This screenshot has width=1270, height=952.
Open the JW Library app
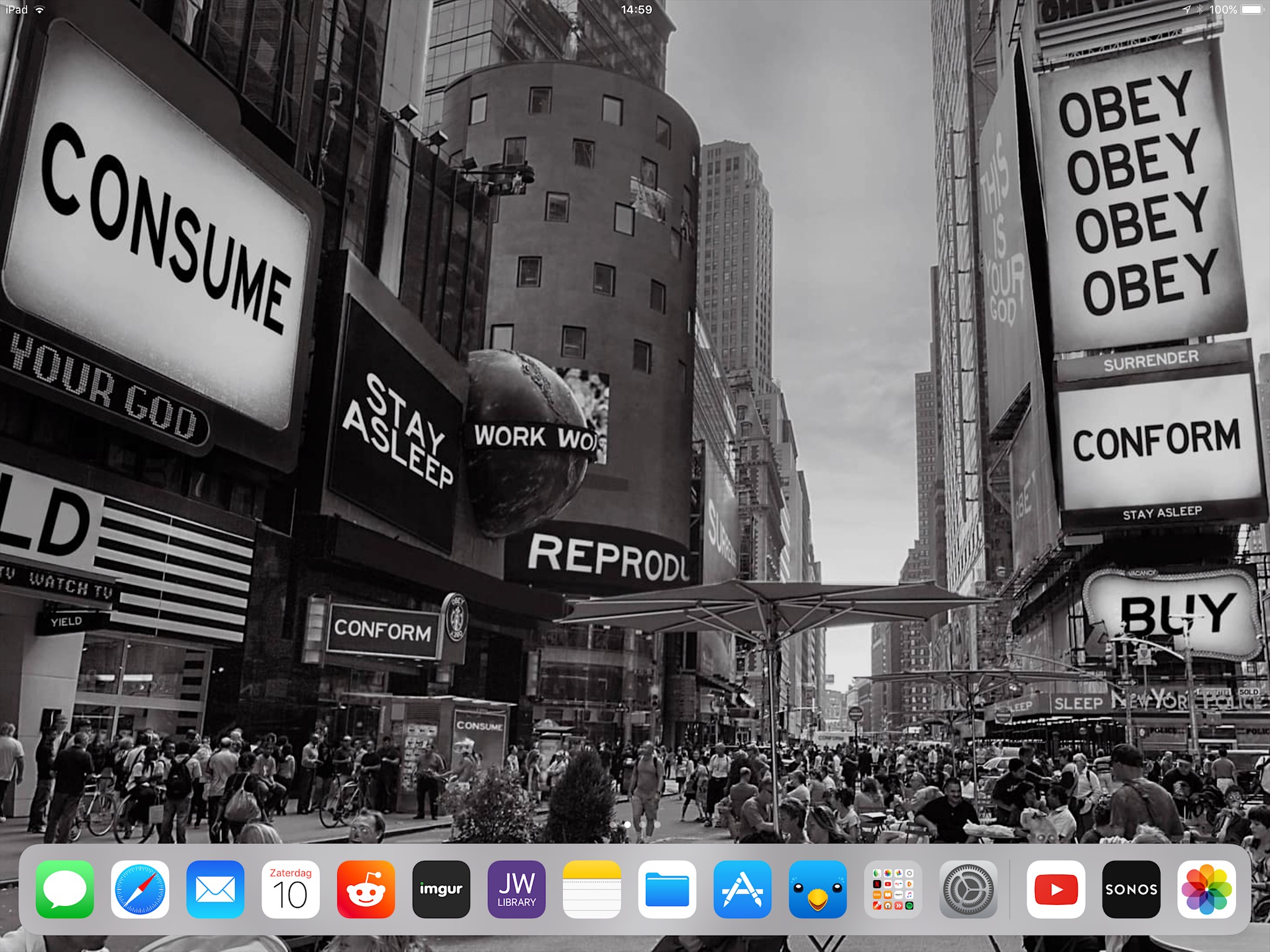coord(516,889)
